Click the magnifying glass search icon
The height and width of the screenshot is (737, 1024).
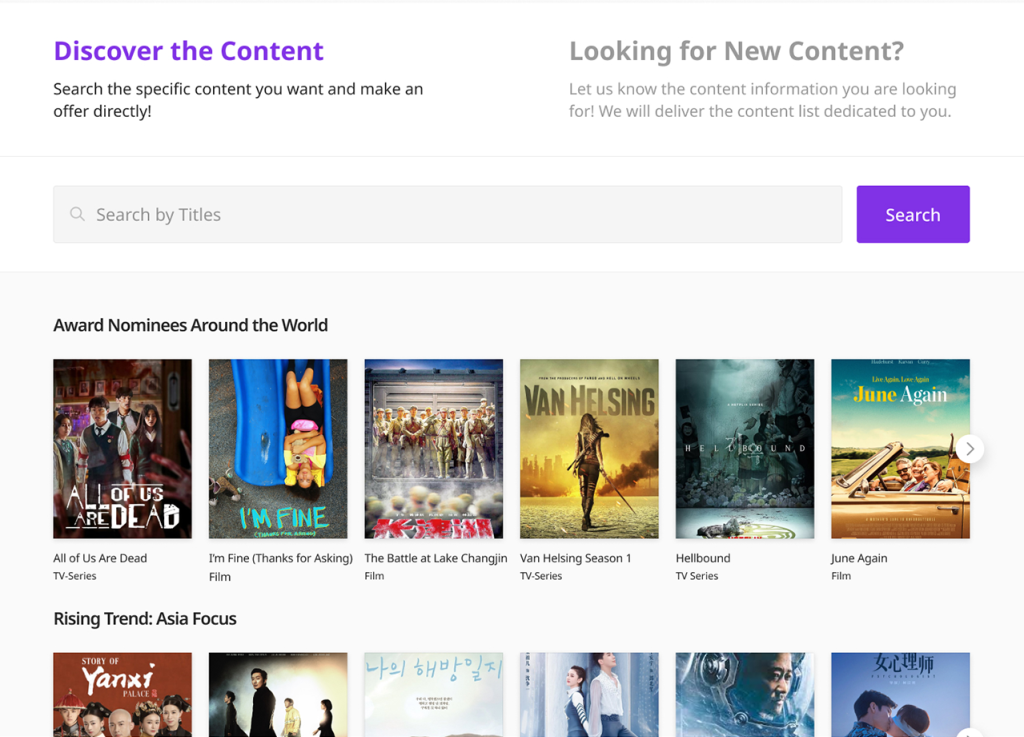77,214
